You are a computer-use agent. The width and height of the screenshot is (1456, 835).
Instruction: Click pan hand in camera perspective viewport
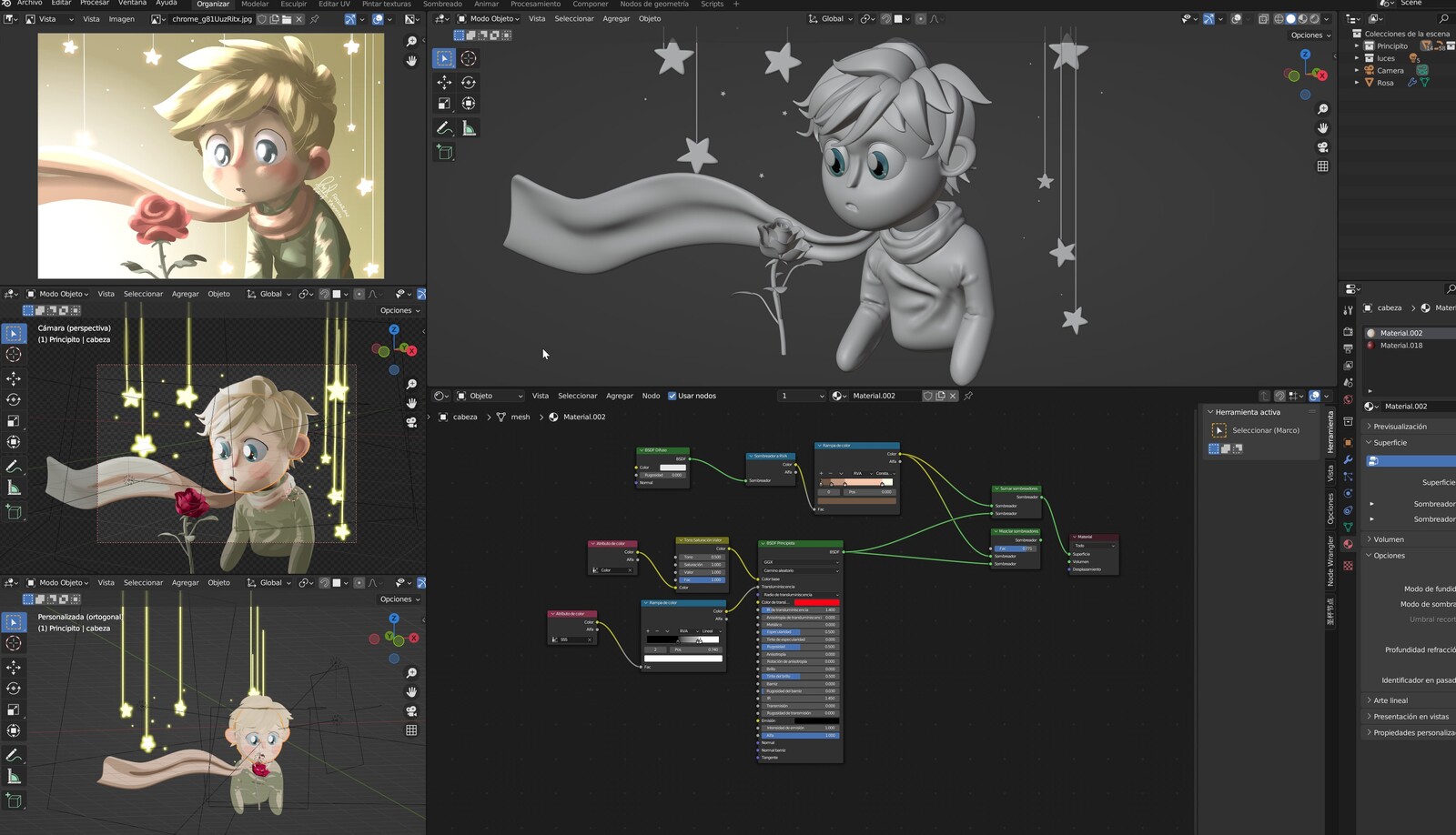[411, 403]
